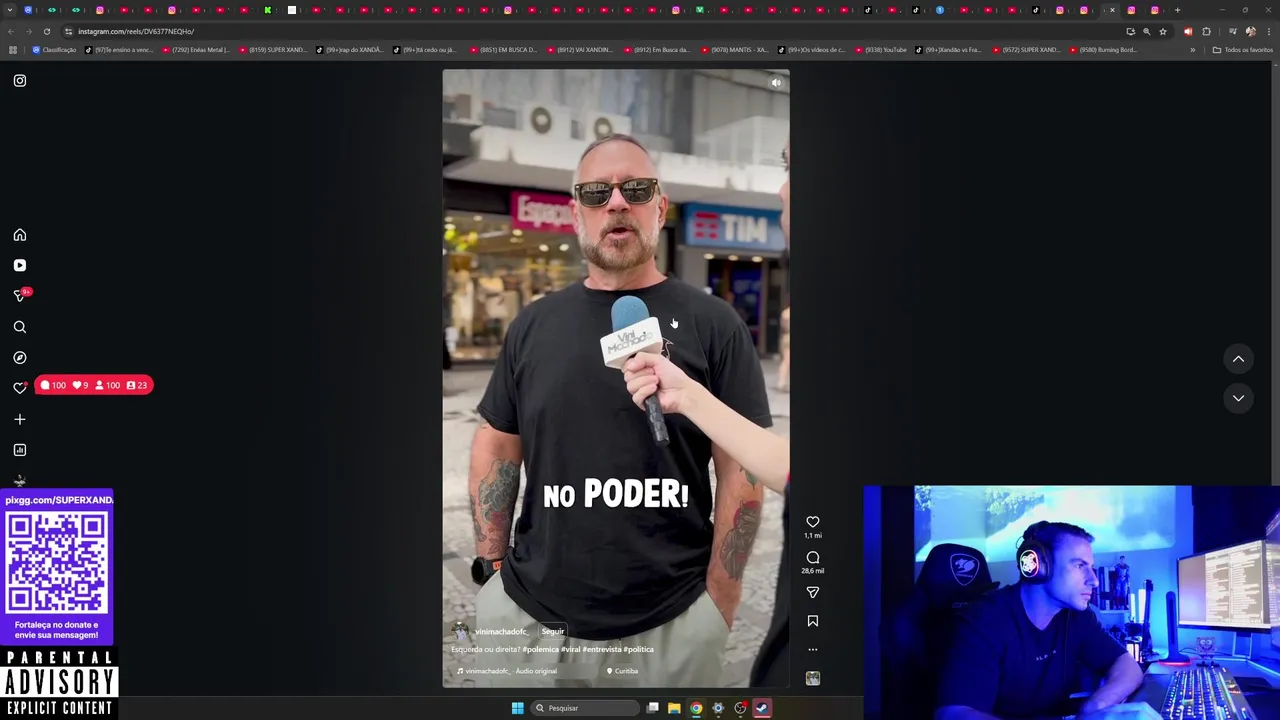Image resolution: width=1280 pixels, height=720 pixels.
Task: Open vinimachadofc_ username link on reel
Action: (501, 632)
